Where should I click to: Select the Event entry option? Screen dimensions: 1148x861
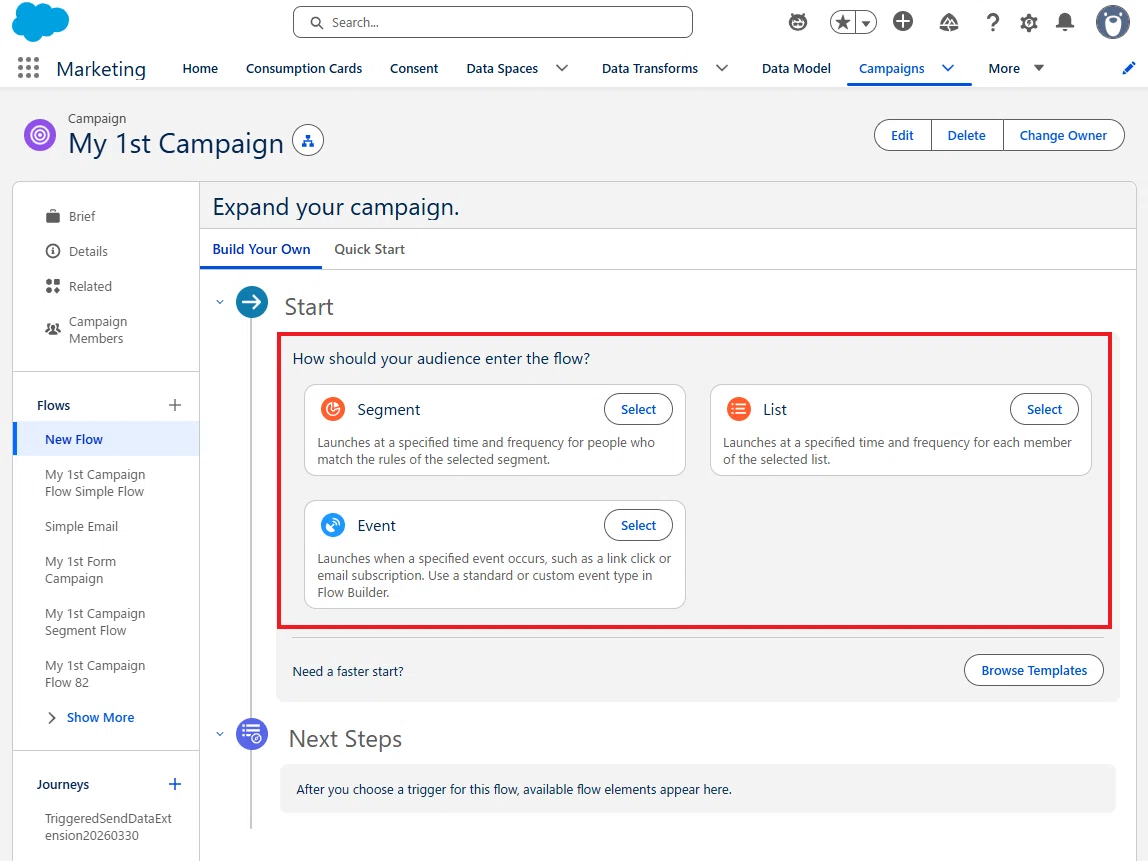(x=638, y=525)
